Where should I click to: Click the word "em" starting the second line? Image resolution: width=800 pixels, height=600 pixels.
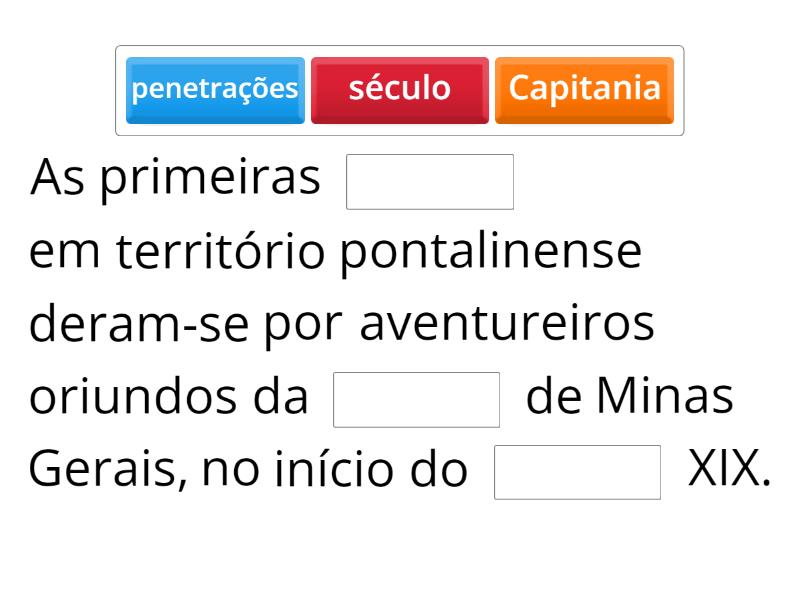point(65,252)
